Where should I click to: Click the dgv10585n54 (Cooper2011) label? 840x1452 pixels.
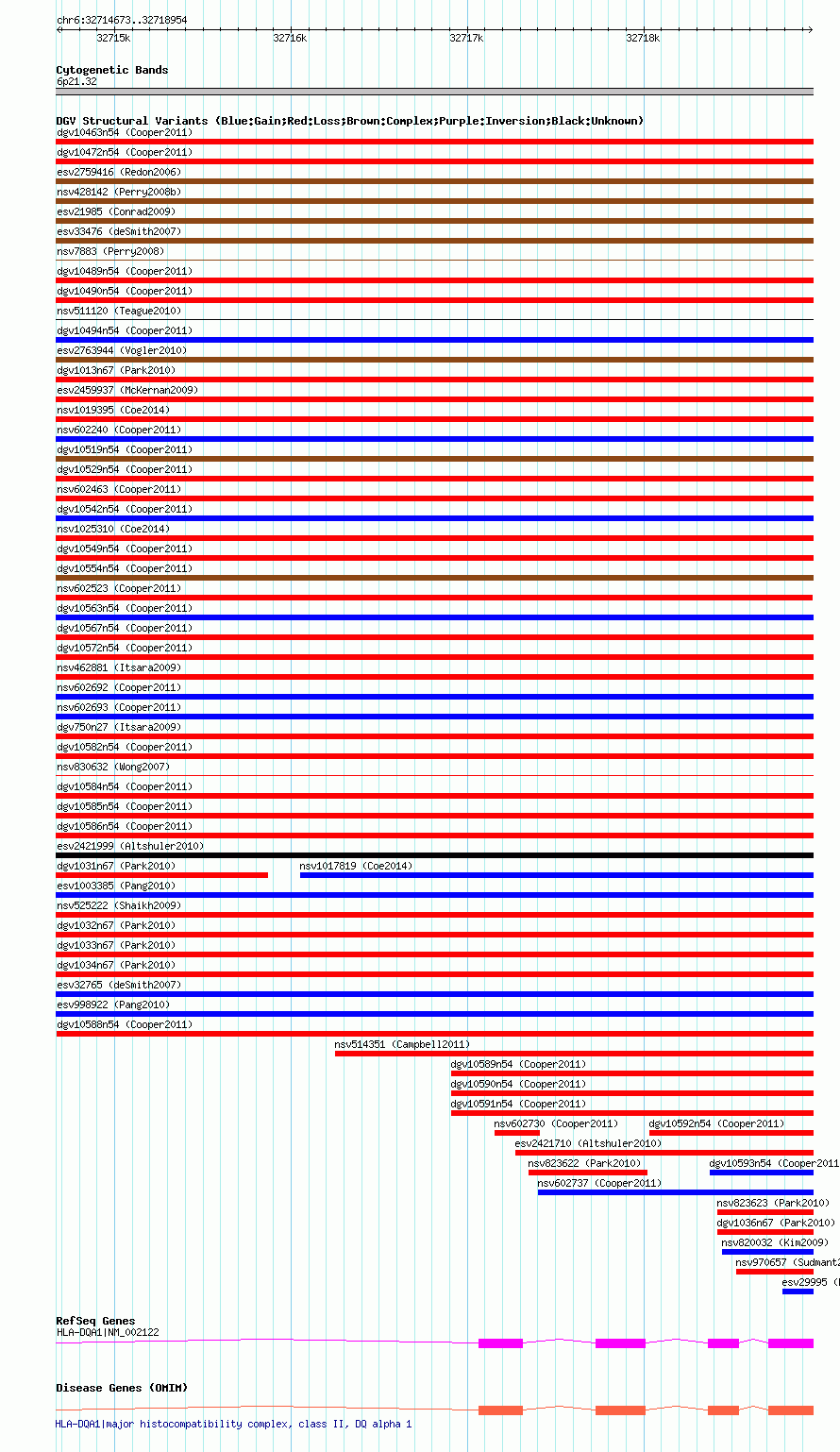pos(125,806)
